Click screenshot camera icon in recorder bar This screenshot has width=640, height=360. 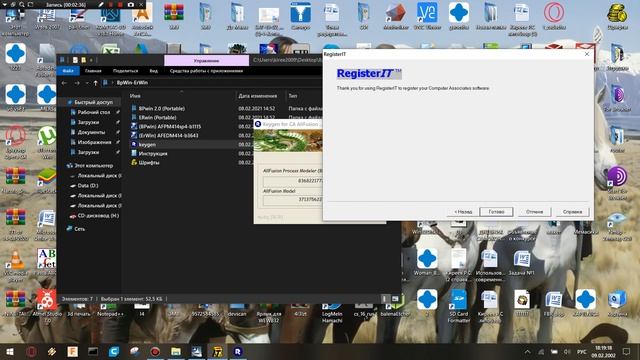tap(131, 4)
